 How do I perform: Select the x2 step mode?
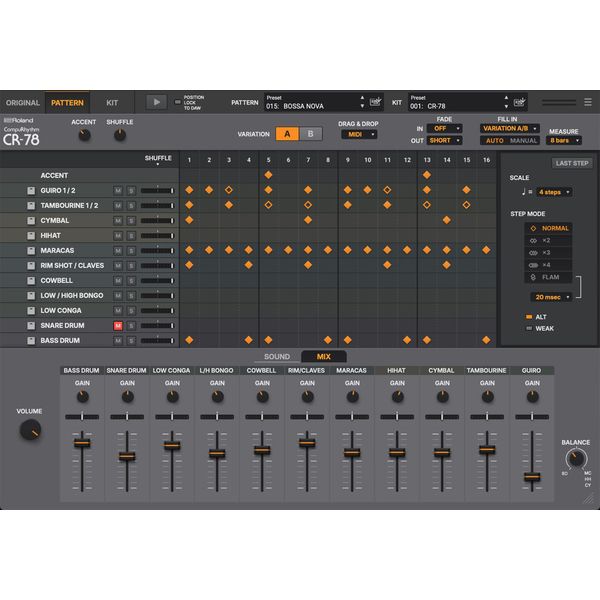[x=548, y=240]
